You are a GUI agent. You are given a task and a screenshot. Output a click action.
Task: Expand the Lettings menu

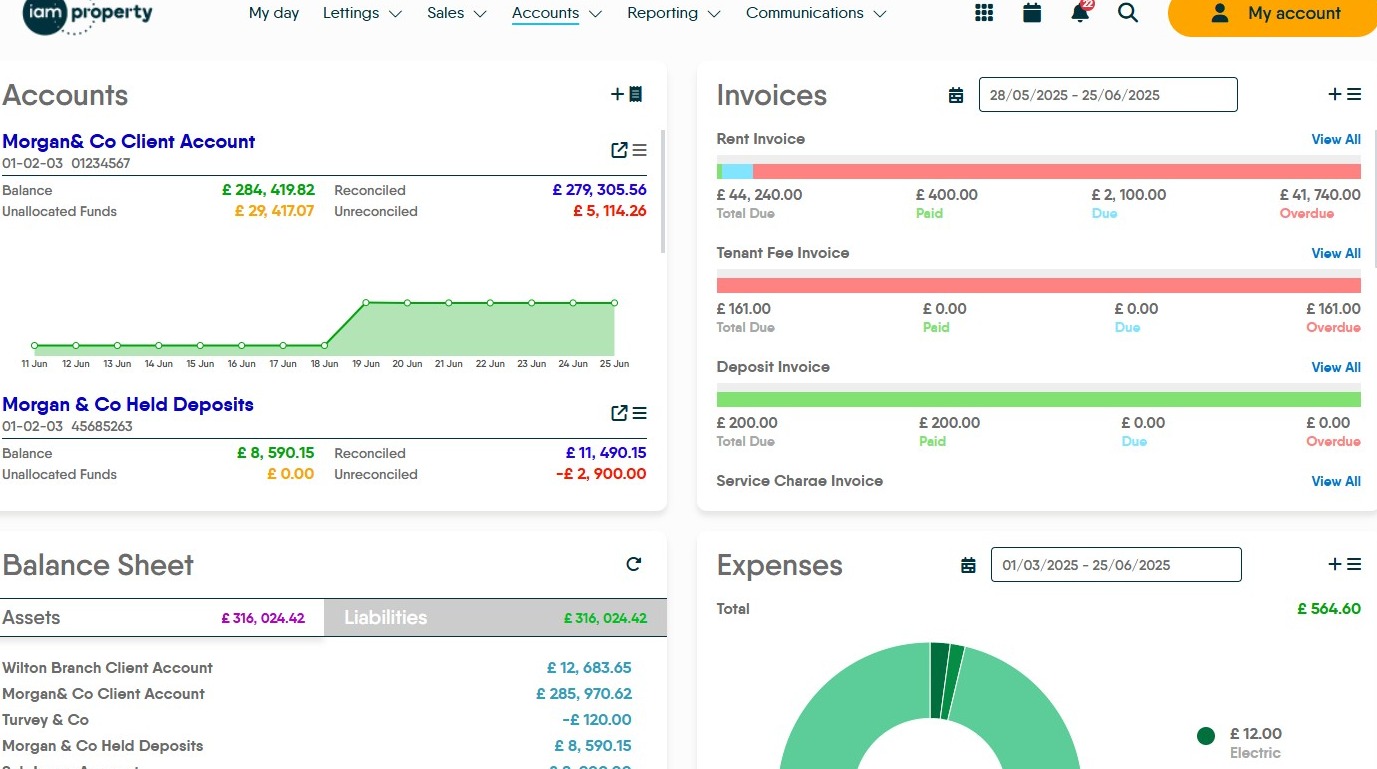362,13
